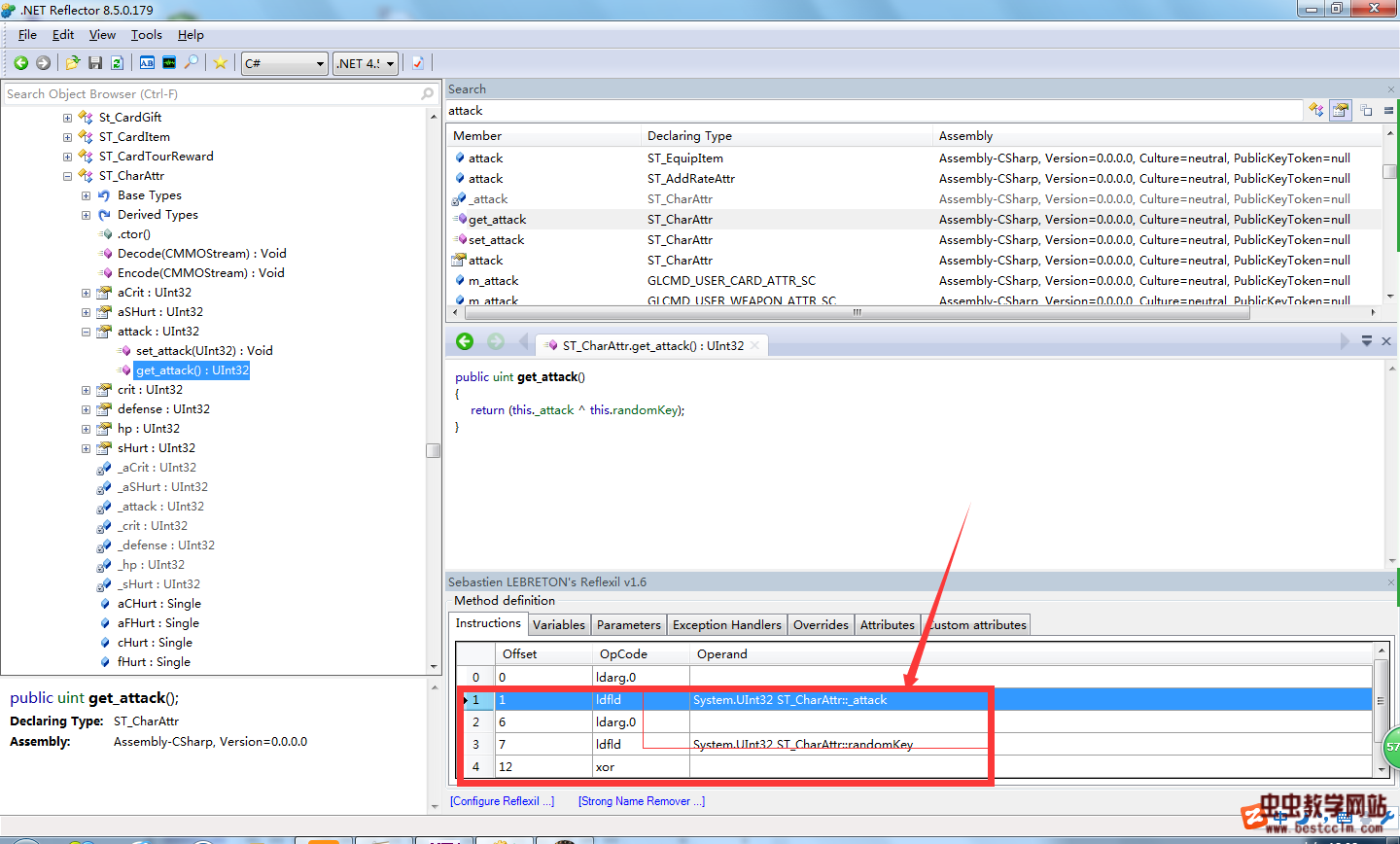The width and height of the screenshot is (1400, 844).
Task: Select the _attack : UInt32 field
Action: pos(160,507)
